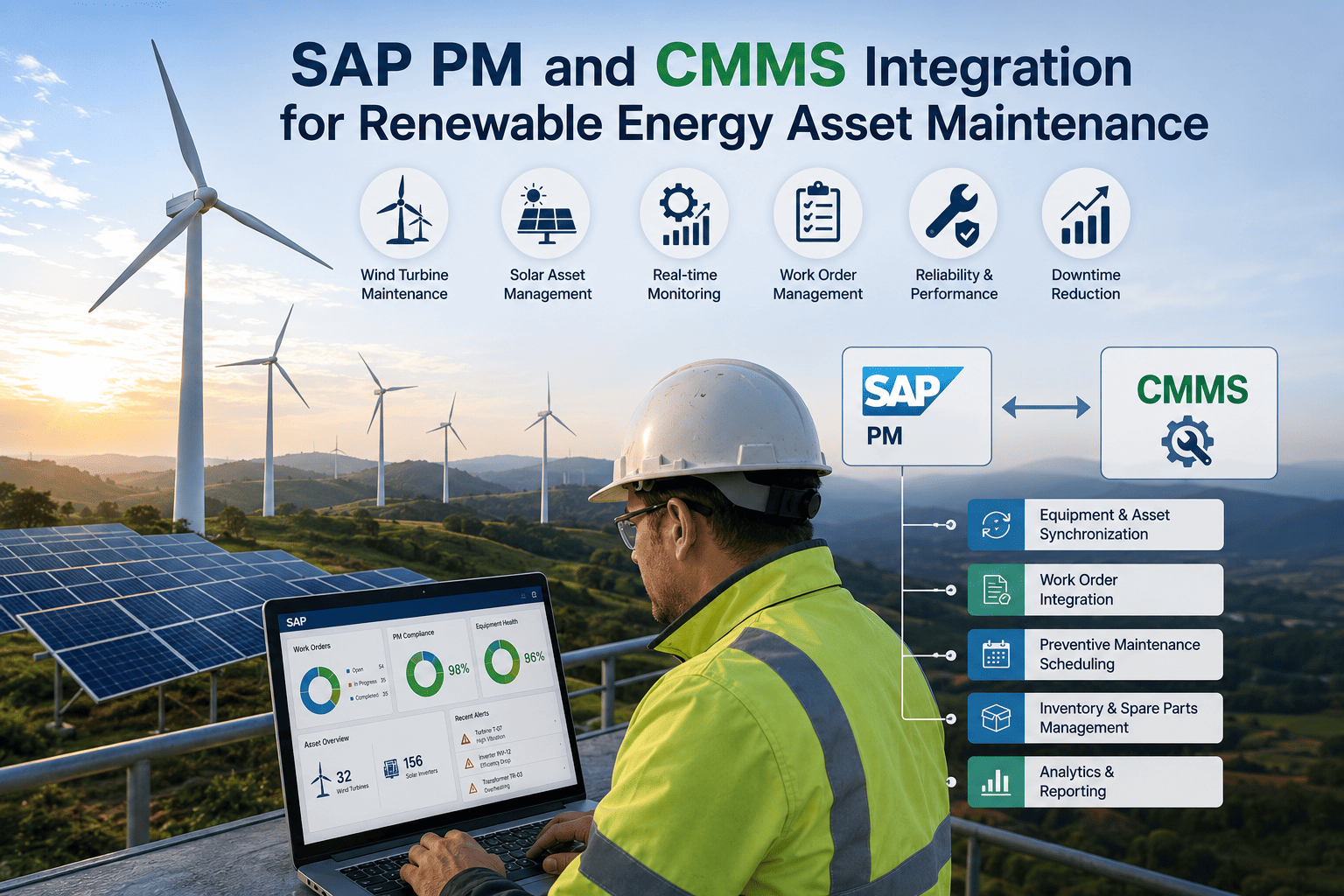Screen dimensions: 1344x896
Task: Click the gear wrench icon under CMMS
Action: coord(1187,442)
